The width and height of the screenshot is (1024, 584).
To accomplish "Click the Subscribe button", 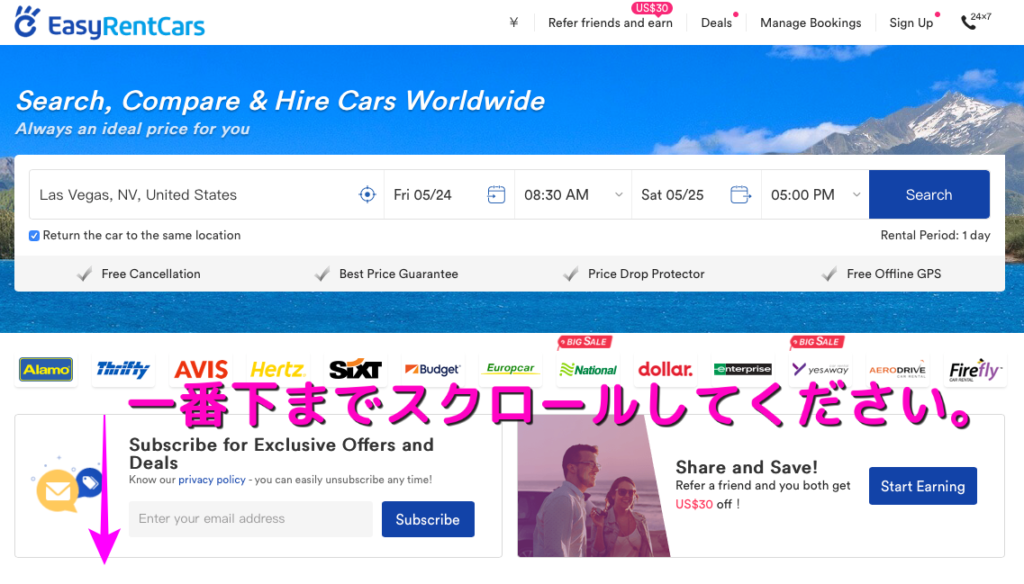I will click(428, 520).
